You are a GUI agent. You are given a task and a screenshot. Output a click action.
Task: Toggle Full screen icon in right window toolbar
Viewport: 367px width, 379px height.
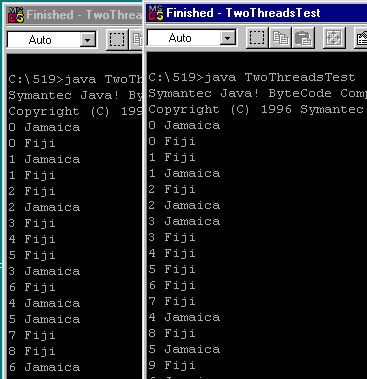(x=334, y=38)
